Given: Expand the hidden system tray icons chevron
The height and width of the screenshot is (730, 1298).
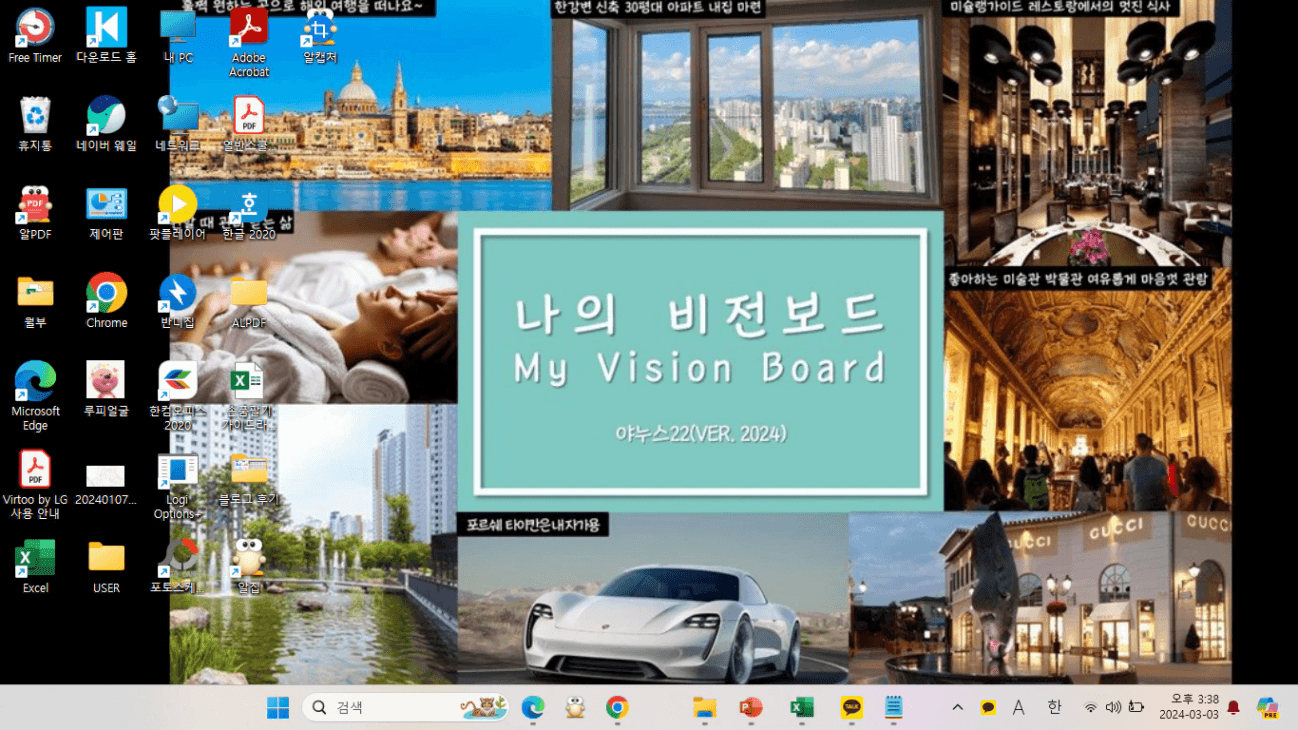Looking at the screenshot, I should 957,707.
